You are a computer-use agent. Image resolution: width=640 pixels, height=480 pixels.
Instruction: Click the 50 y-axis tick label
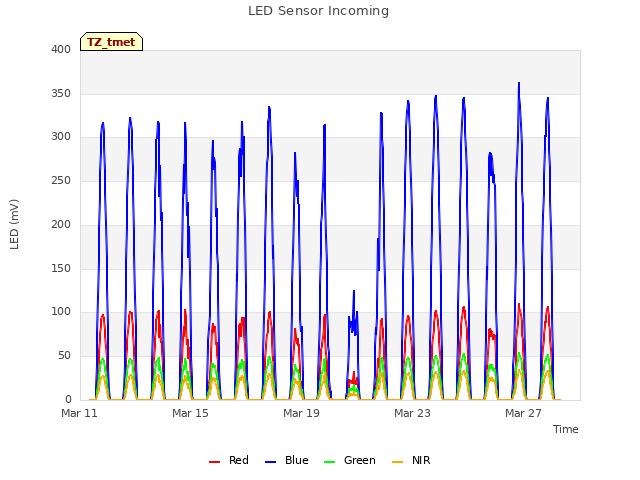64,356
